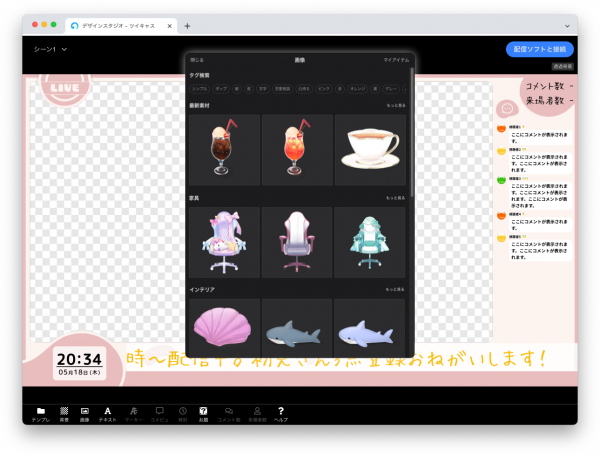Open a new browser tab with plus
The width and height of the screenshot is (600, 456).
[187, 26]
